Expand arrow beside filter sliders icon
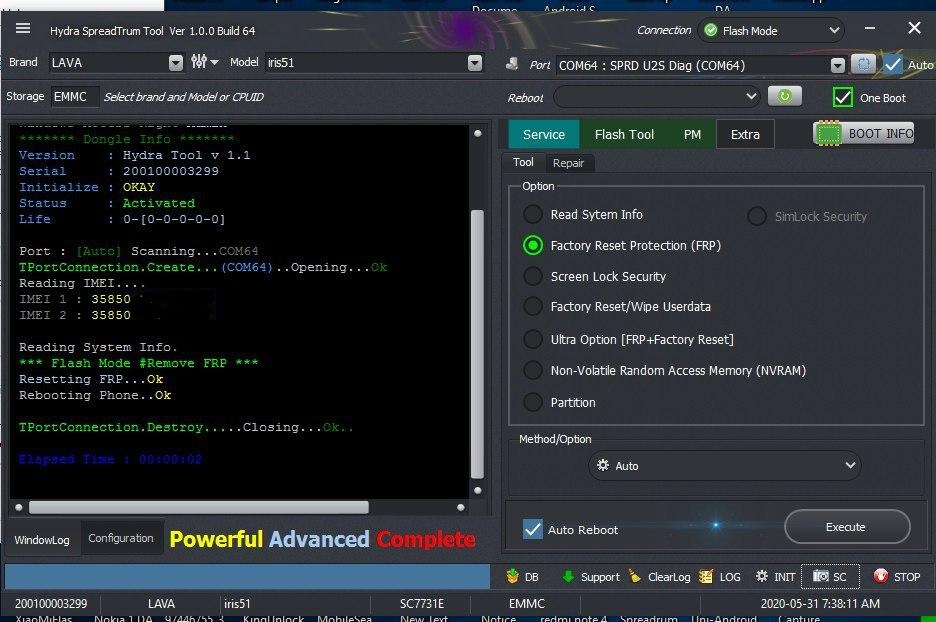 point(214,62)
